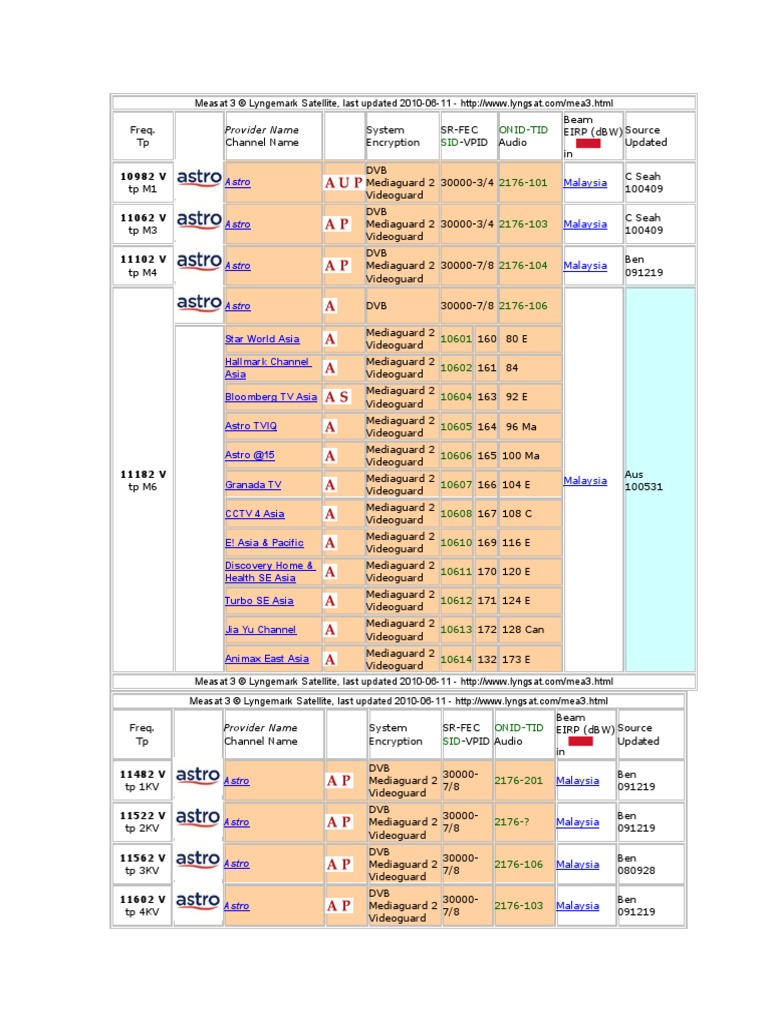Click the ONID-TID value 2176-201
Viewport: 768px width, 1024px height.
pyautogui.click(x=519, y=780)
